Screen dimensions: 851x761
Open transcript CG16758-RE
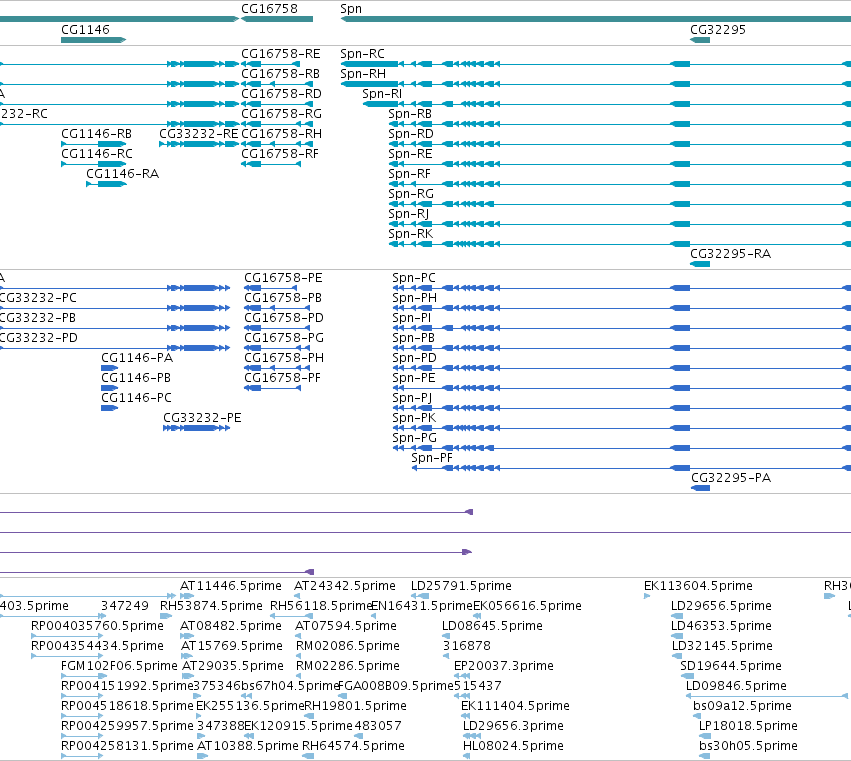tap(281, 54)
